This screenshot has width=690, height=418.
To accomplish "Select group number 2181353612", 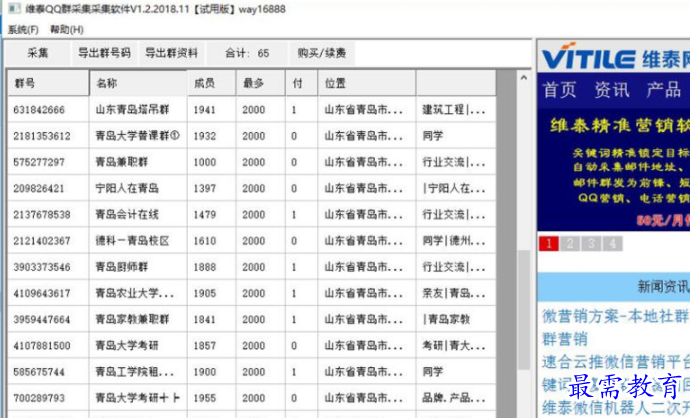I will pyautogui.click(x=42, y=136).
